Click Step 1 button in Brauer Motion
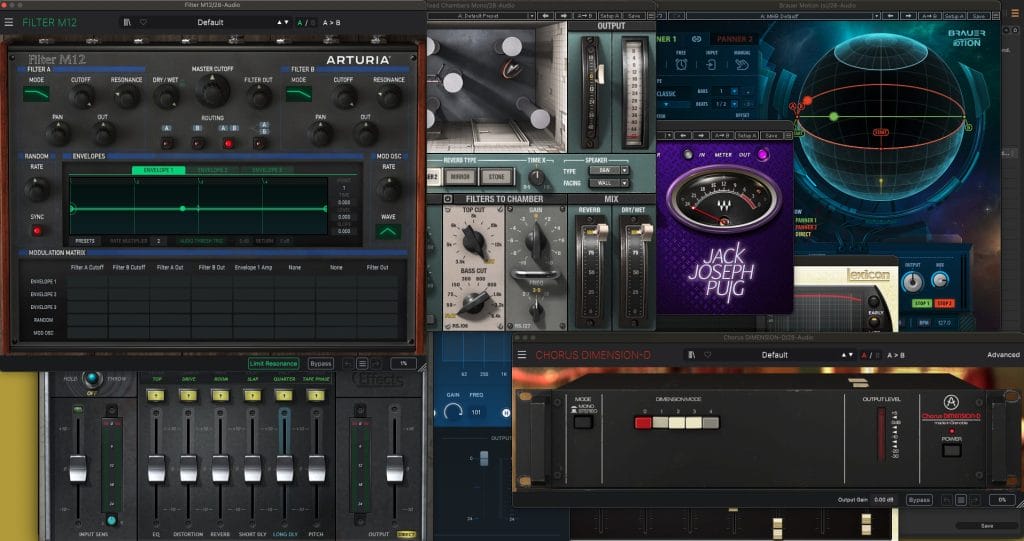This screenshot has width=1024, height=541. pyautogui.click(x=921, y=303)
